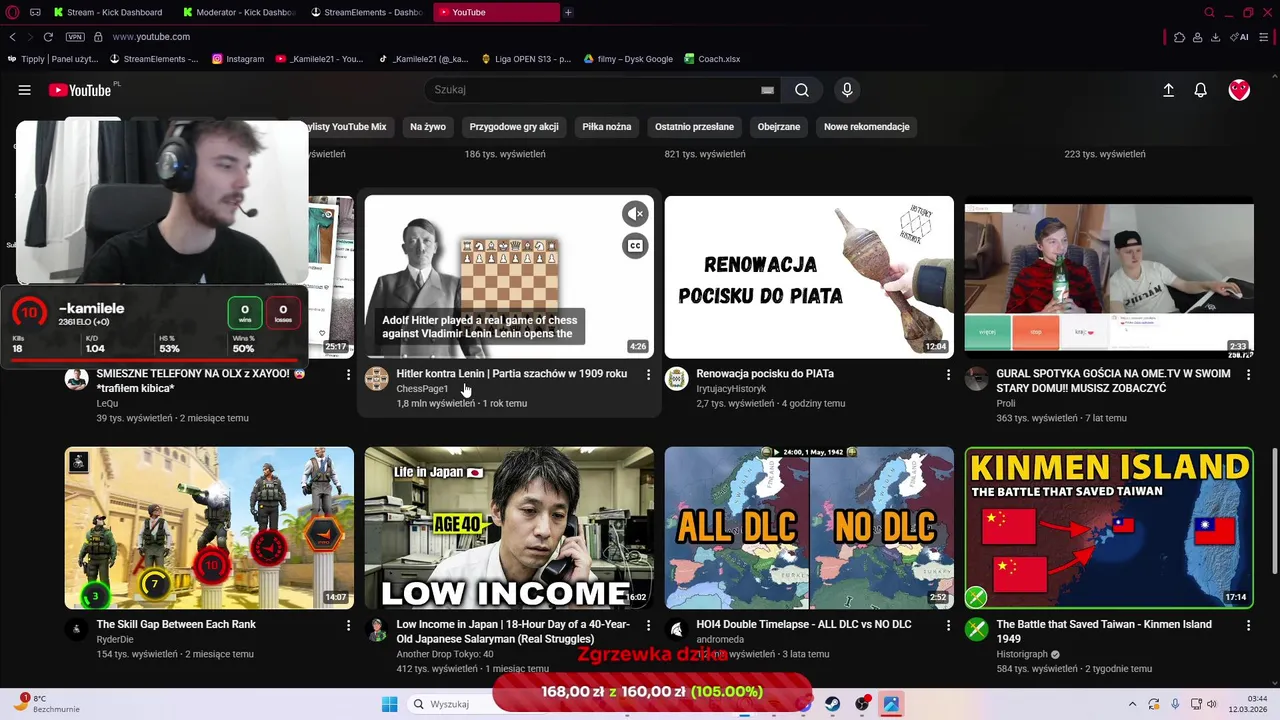This screenshot has height=720, width=1280.
Task: Open the Kinmen Island video thumbnail
Action: (x=1109, y=528)
